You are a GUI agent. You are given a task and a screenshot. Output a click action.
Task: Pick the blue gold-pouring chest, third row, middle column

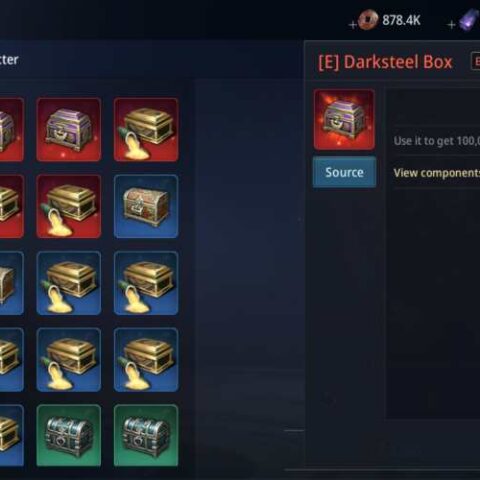tap(69, 283)
